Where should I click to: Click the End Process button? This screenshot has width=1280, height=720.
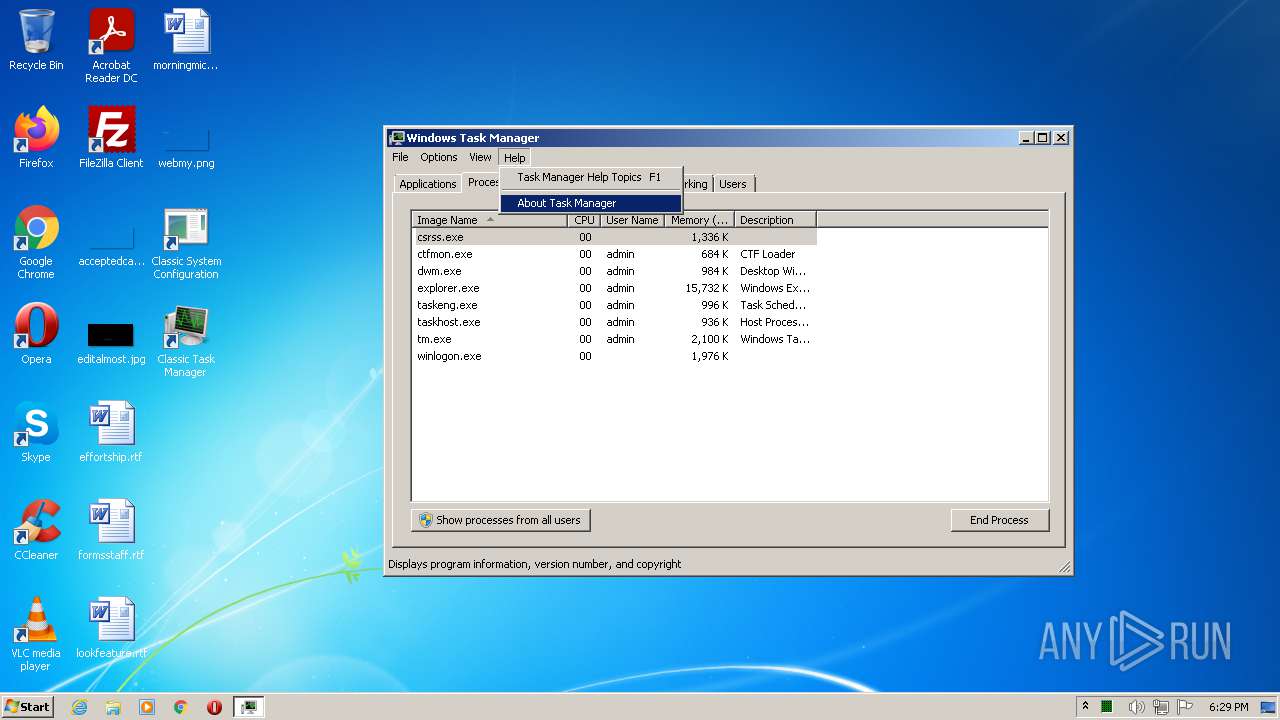click(999, 520)
